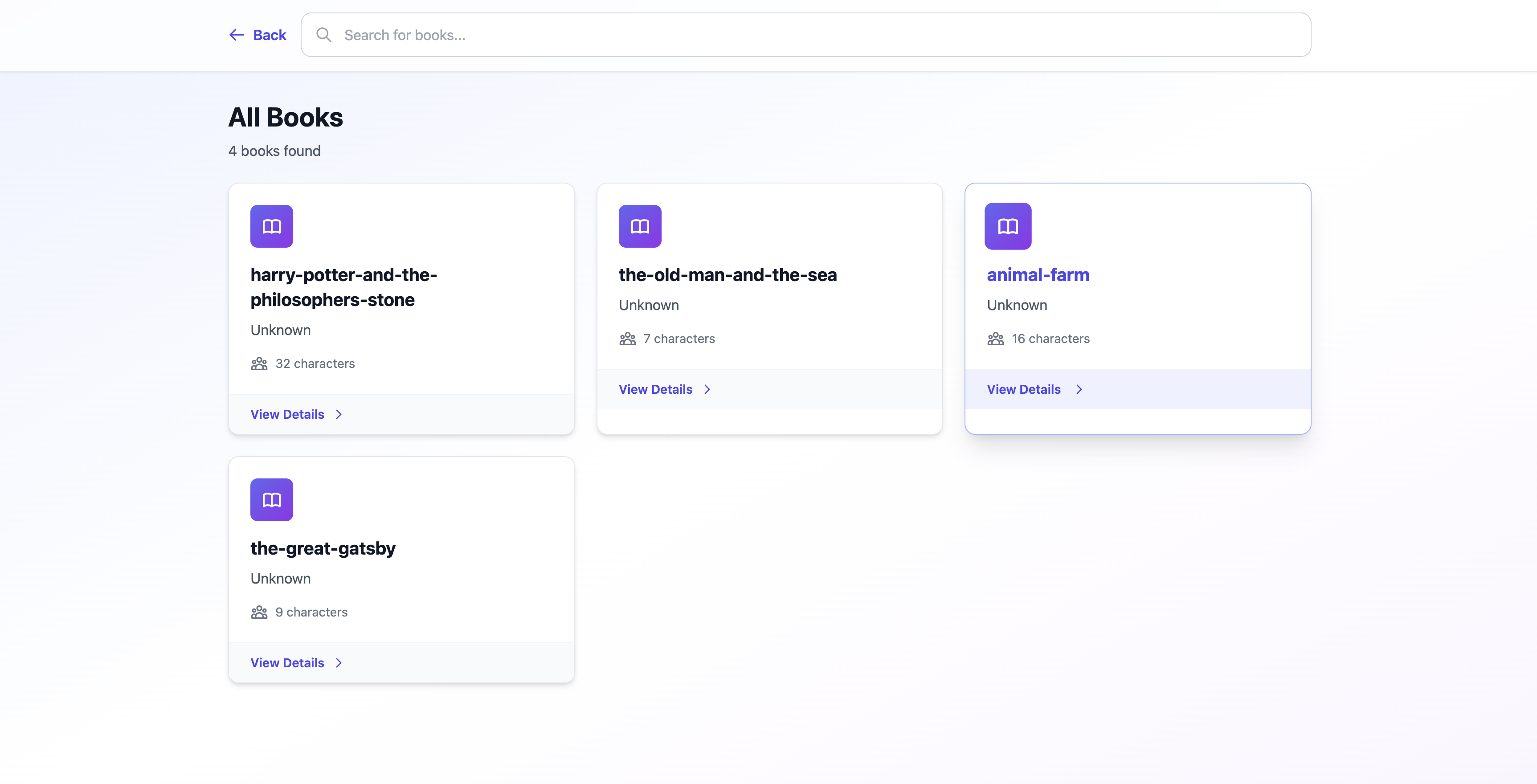This screenshot has height=784, width=1537.
Task: Click the animal-farm book icon
Action: tap(1008, 226)
